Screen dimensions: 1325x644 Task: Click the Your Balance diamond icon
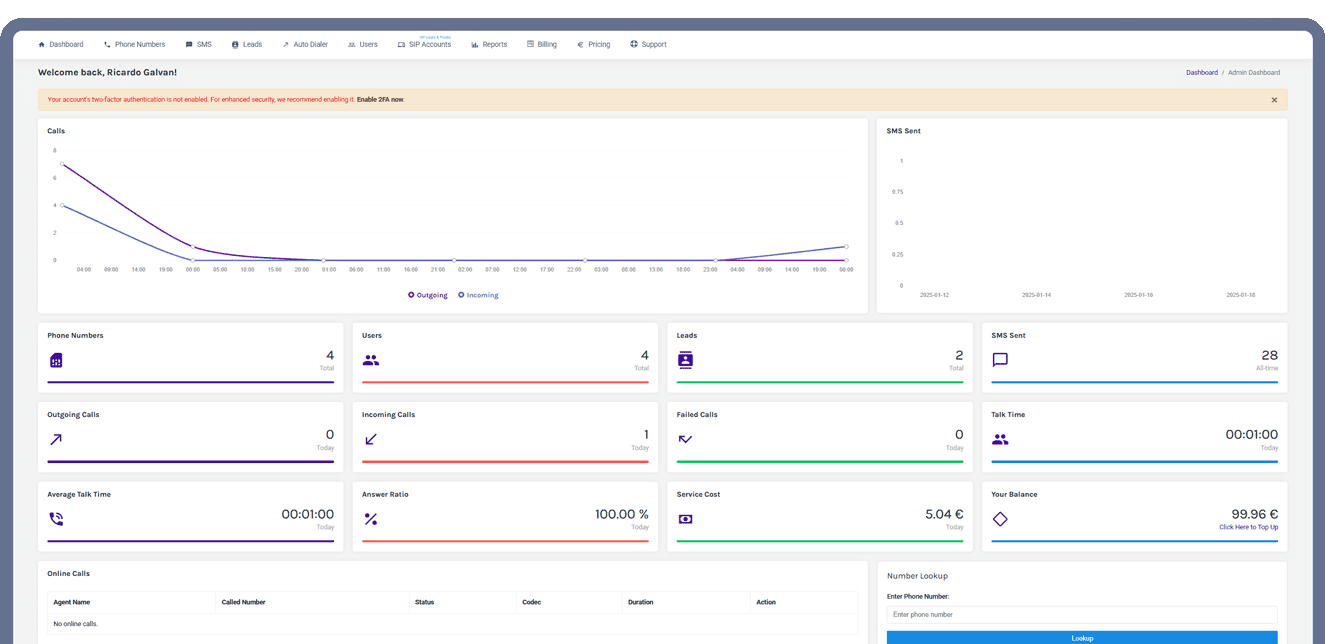click(x=1000, y=519)
